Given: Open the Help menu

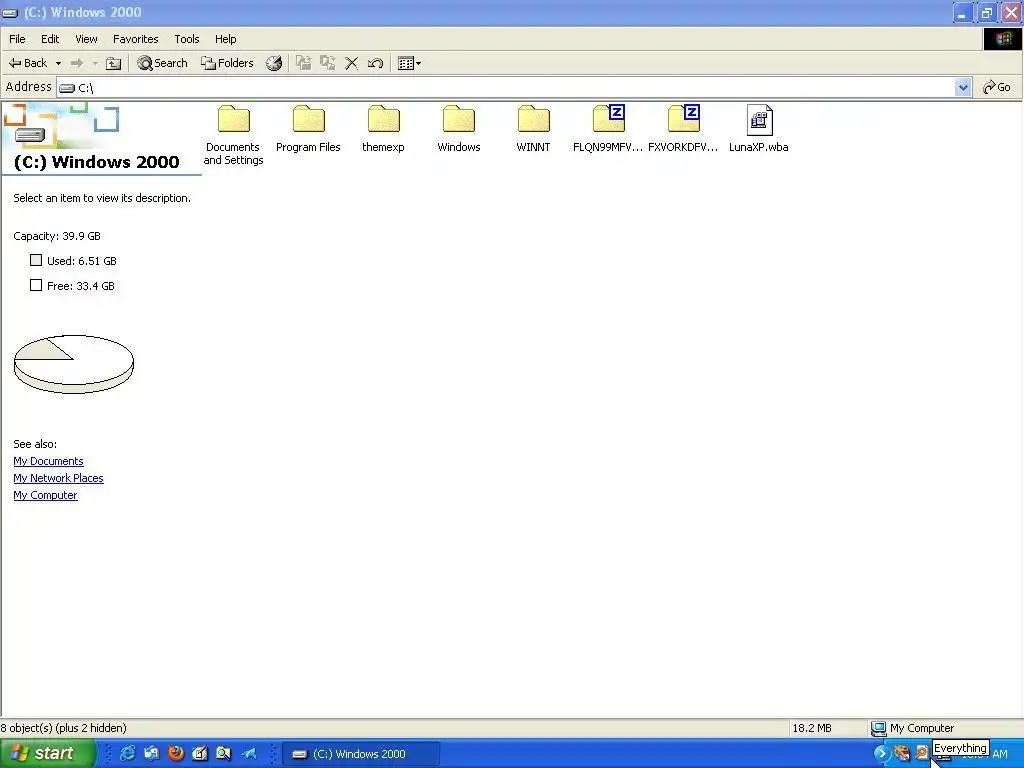Looking at the screenshot, I should tap(225, 39).
